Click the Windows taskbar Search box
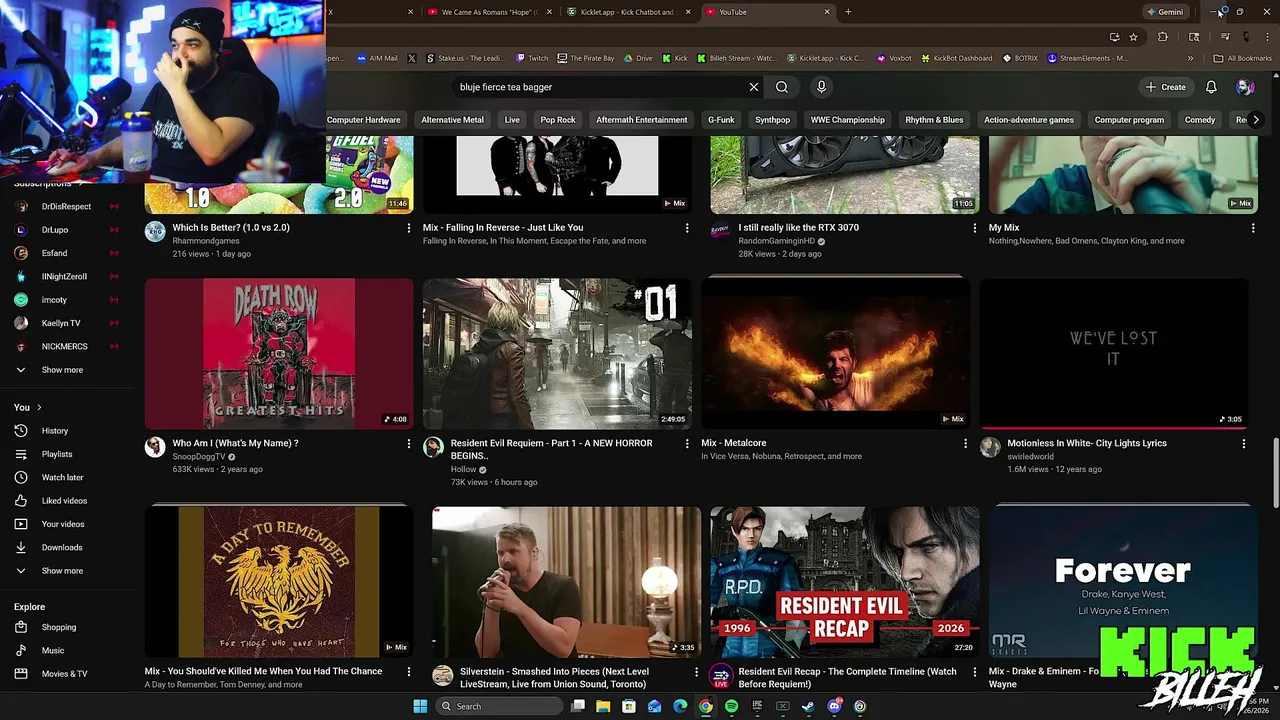 pos(501,706)
